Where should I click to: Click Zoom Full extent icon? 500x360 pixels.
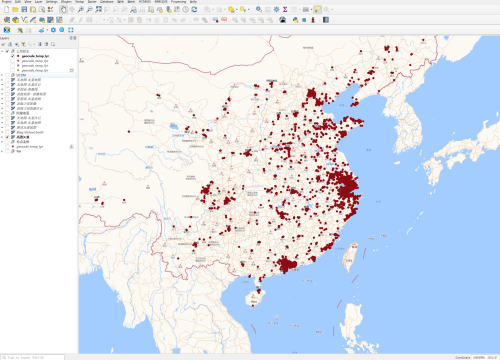coord(98,10)
